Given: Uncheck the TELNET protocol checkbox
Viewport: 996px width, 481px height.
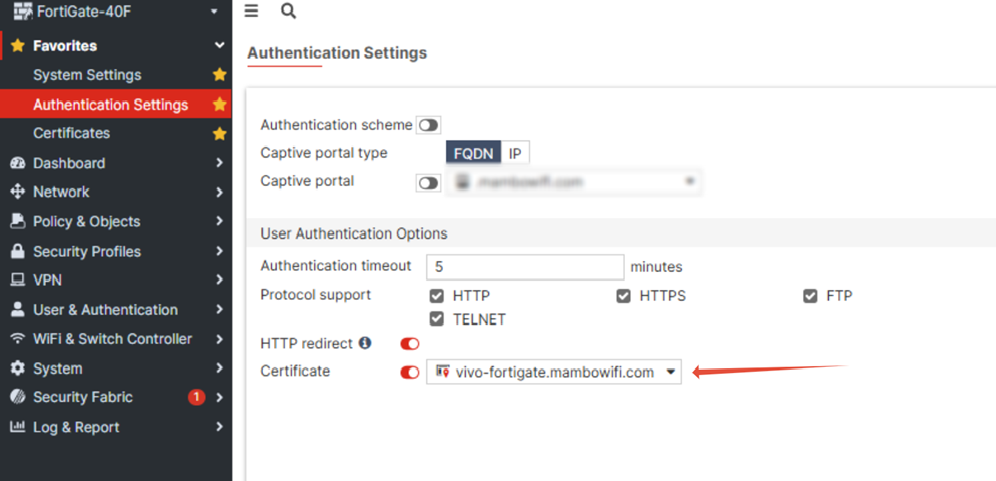Looking at the screenshot, I should pyautogui.click(x=436, y=320).
